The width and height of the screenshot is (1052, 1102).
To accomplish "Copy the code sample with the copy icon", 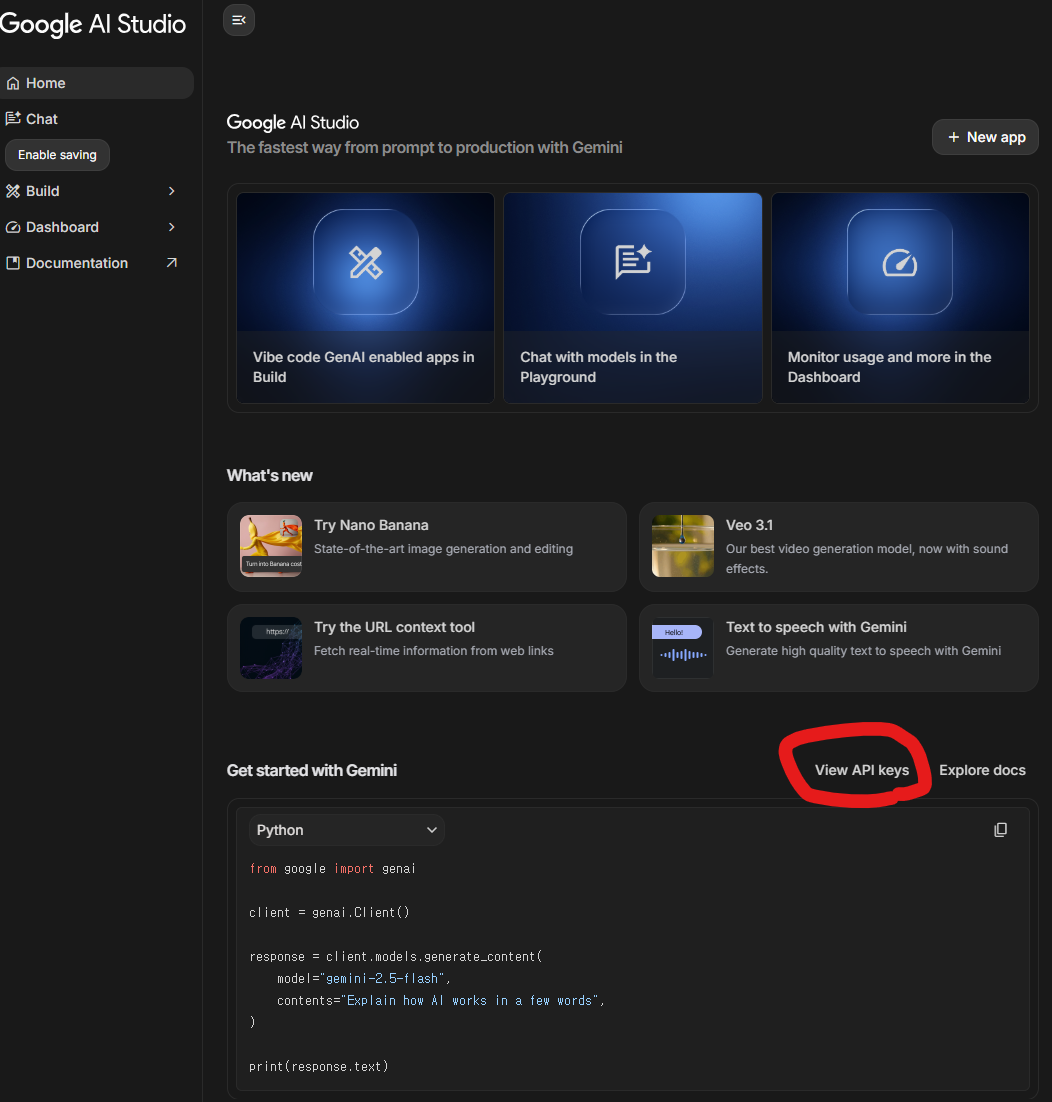I will 1001,830.
